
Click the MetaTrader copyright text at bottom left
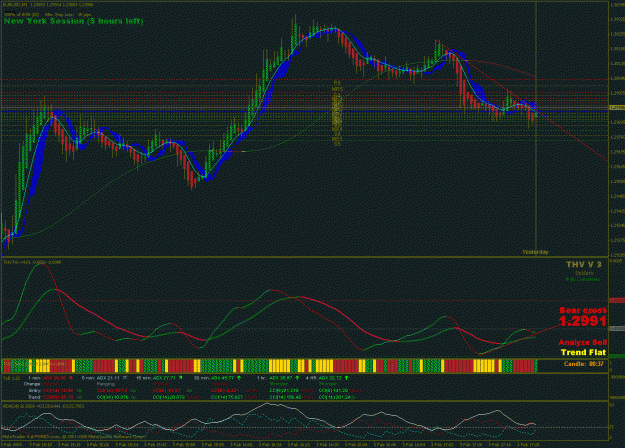74,436
